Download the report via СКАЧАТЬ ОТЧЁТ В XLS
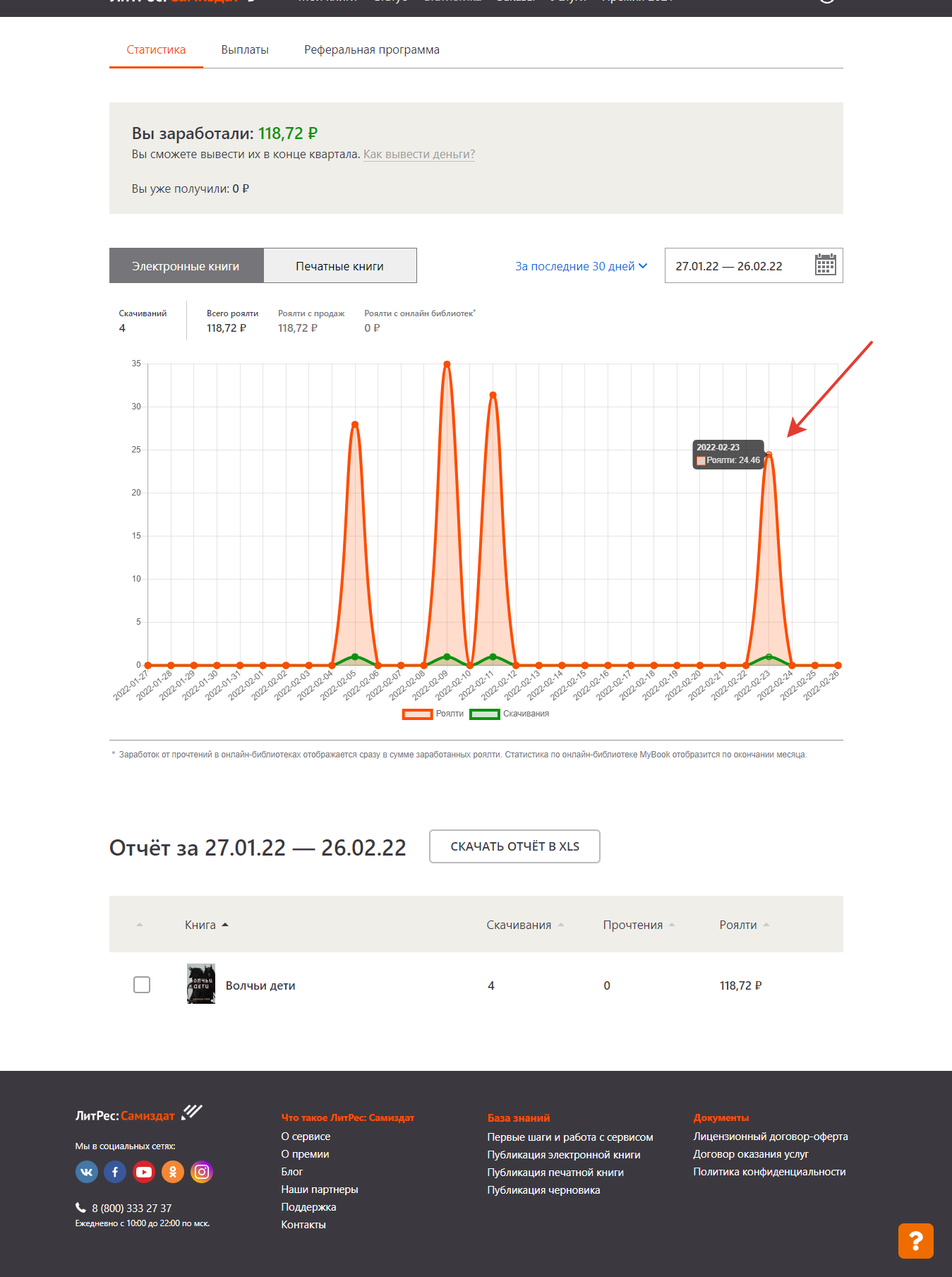 point(514,846)
